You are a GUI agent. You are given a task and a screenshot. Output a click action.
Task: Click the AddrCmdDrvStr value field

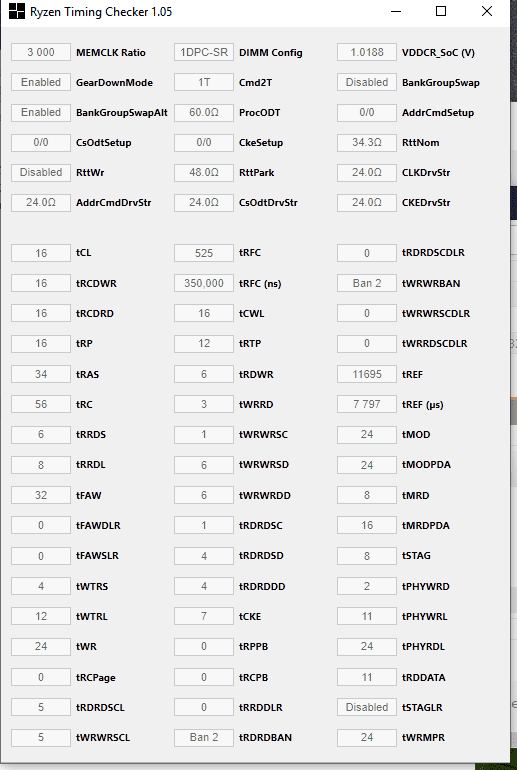click(41, 202)
